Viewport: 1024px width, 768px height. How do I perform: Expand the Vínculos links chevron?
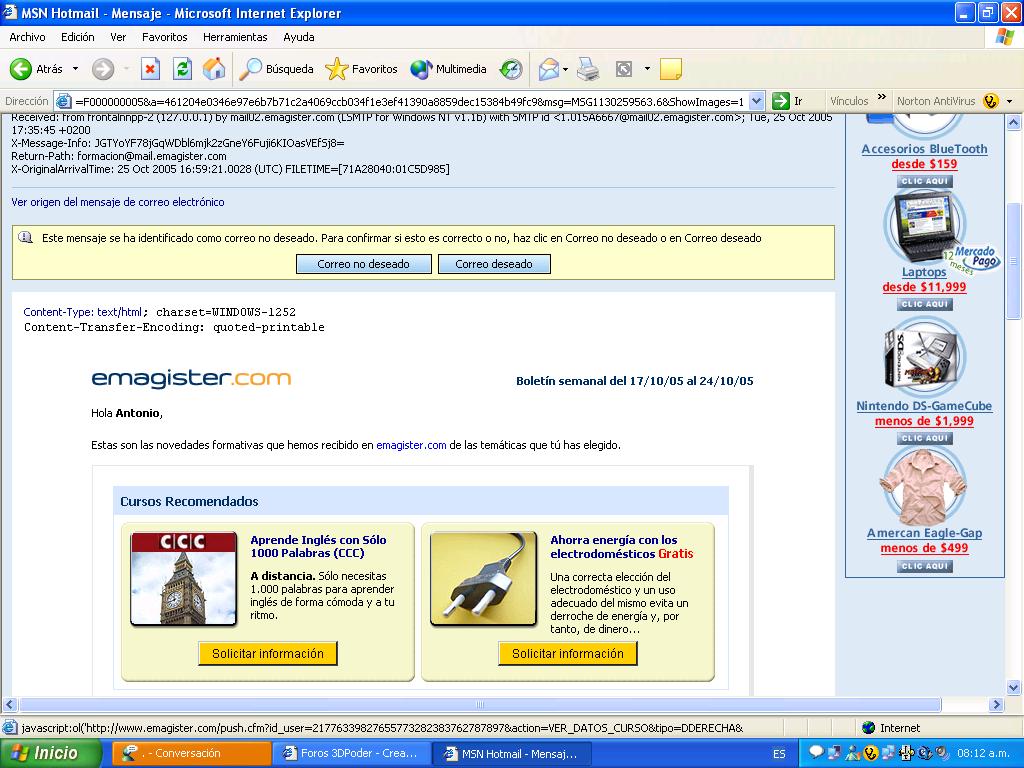[x=882, y=98]
